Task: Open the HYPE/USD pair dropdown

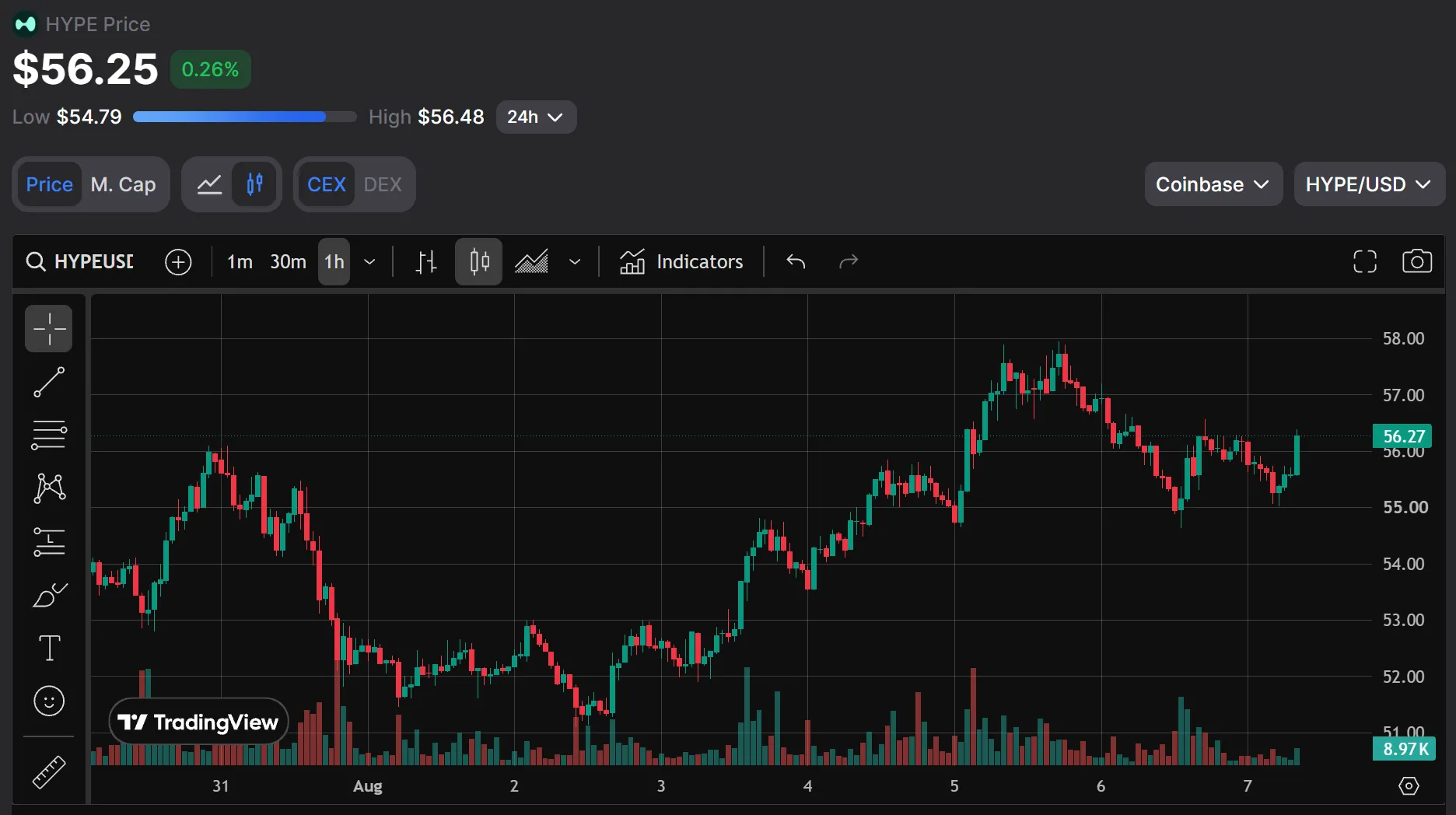Action: (x=1369, y=184)
